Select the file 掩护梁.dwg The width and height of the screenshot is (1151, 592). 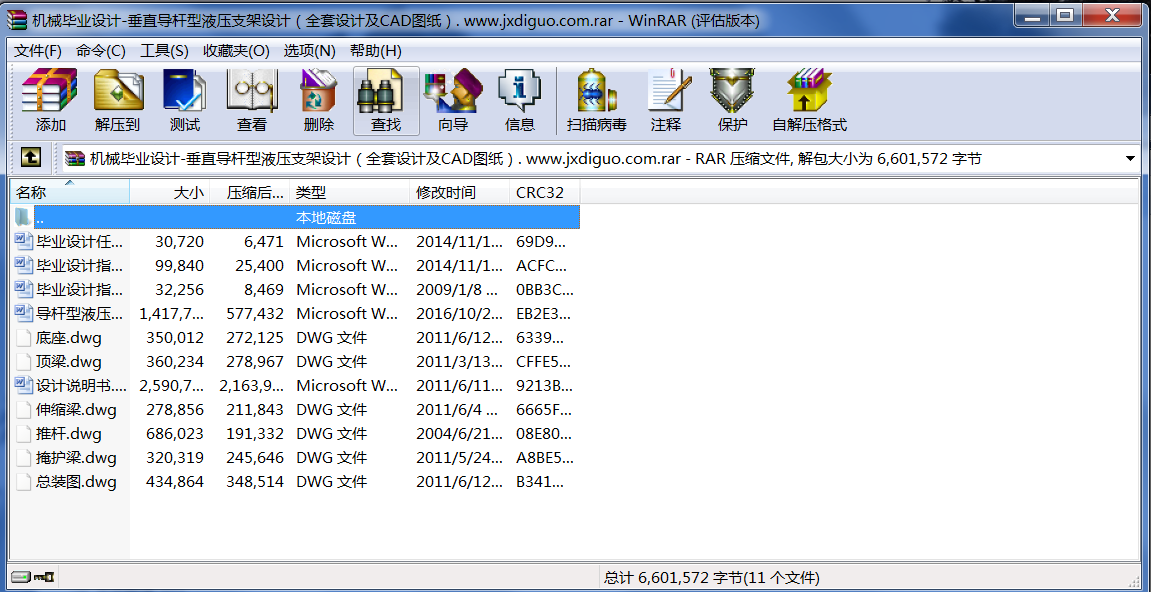(296, 458)
